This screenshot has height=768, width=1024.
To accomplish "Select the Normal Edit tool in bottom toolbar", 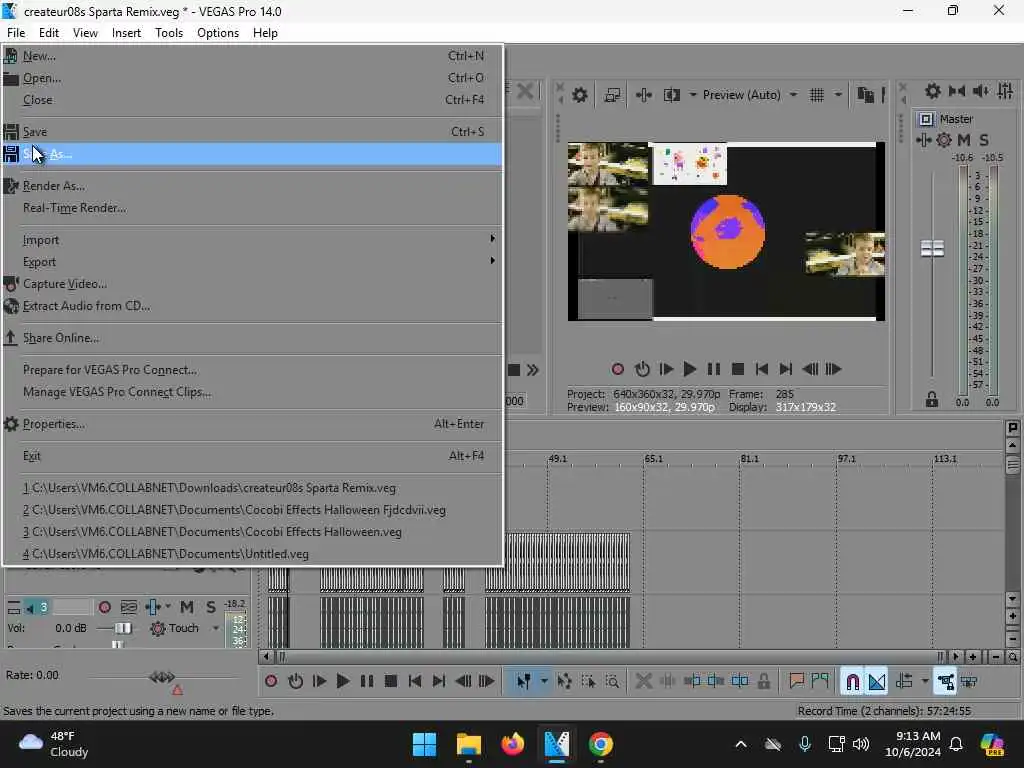I will [523, 681].
